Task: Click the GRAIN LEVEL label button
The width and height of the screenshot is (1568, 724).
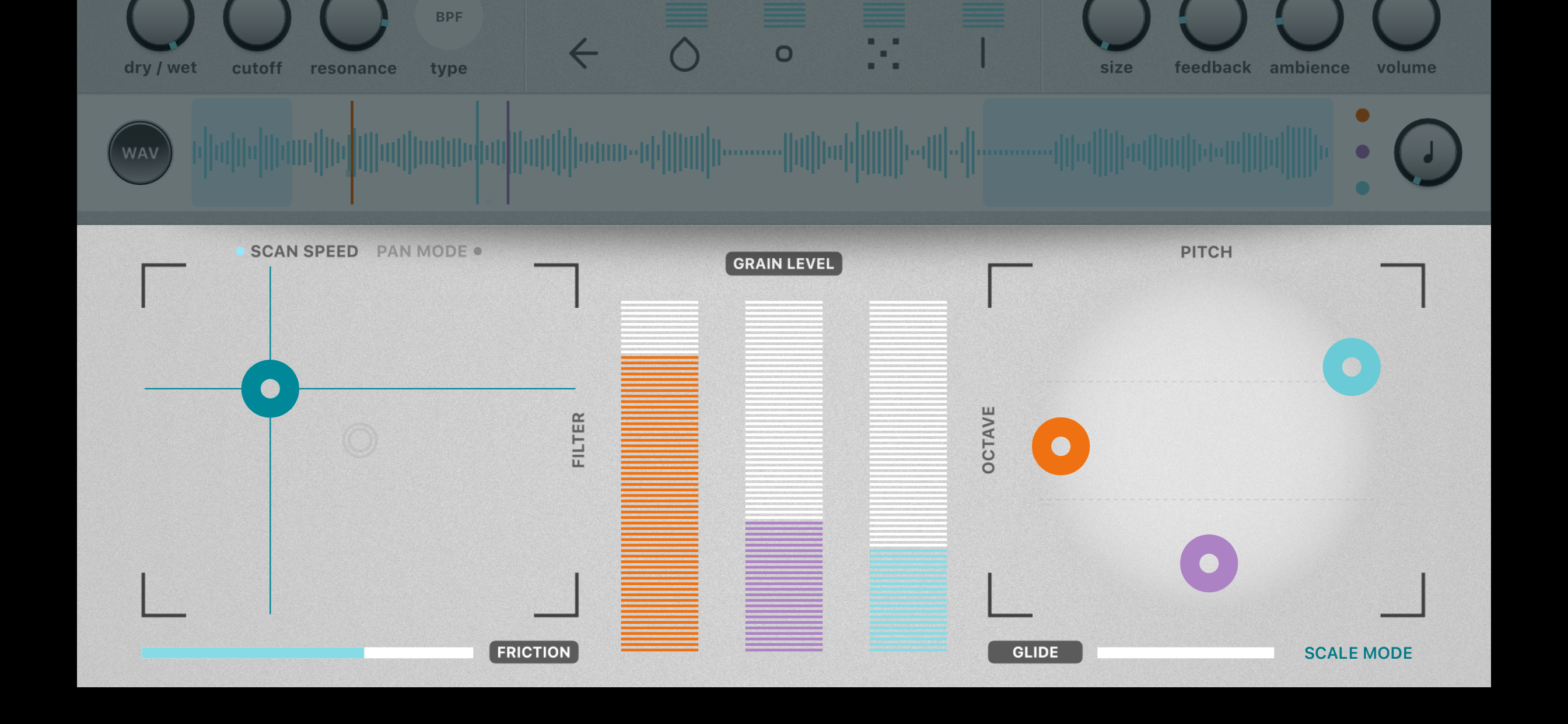Action: point(783,263)
